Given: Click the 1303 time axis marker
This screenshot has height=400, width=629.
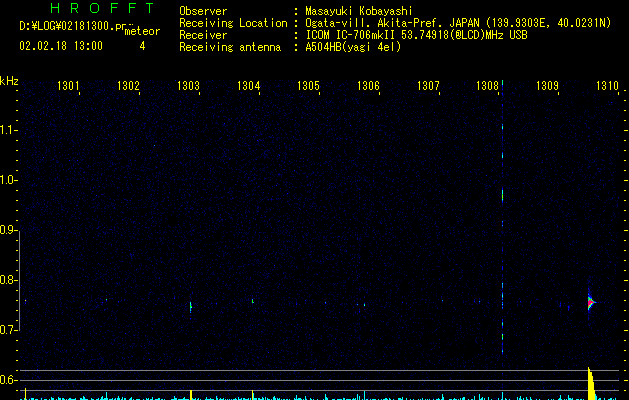Looking at the screenshot, I should click(188, 86).
